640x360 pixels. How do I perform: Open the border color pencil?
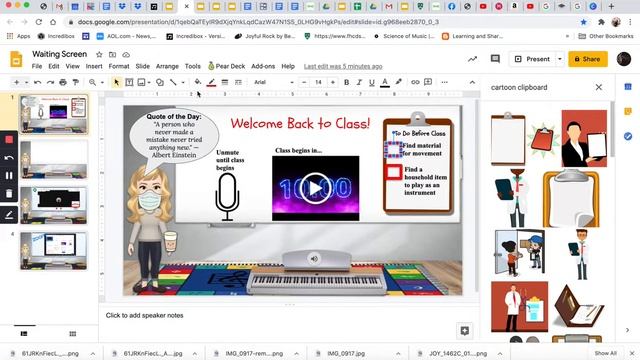(x=211, y=82)
